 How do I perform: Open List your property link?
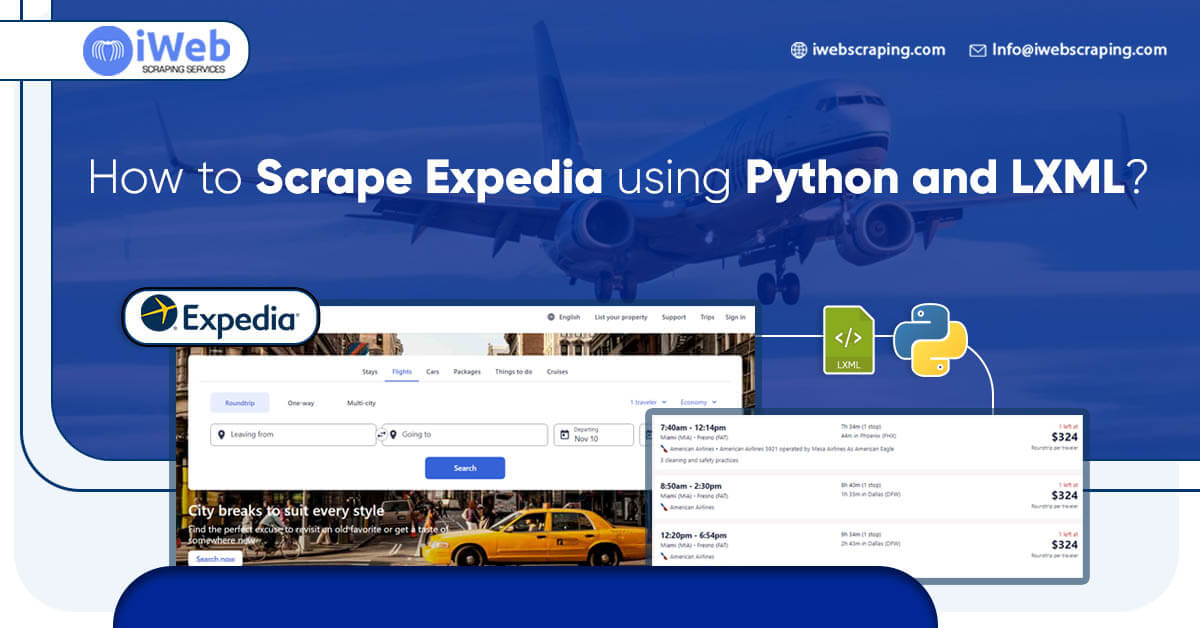(x=621, y=317)
